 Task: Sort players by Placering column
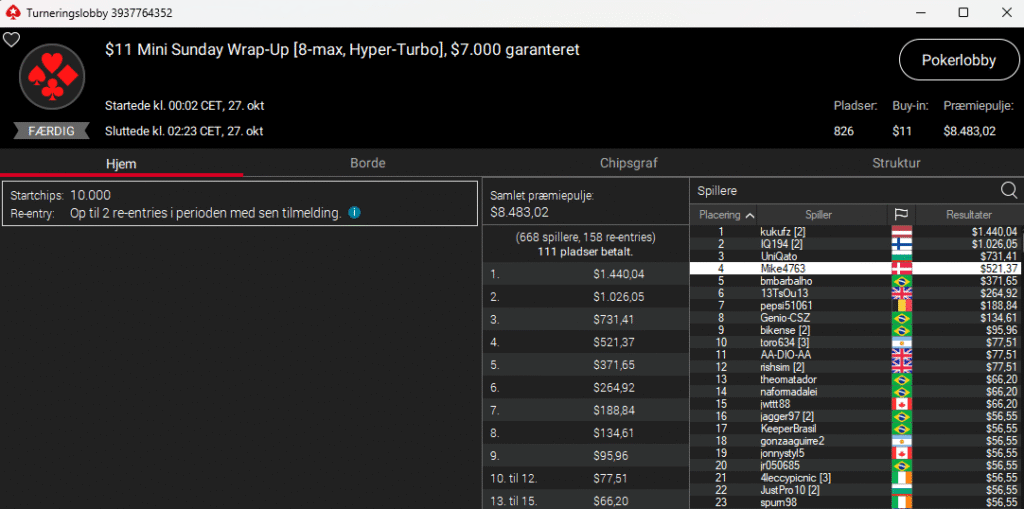coord(726,215)
